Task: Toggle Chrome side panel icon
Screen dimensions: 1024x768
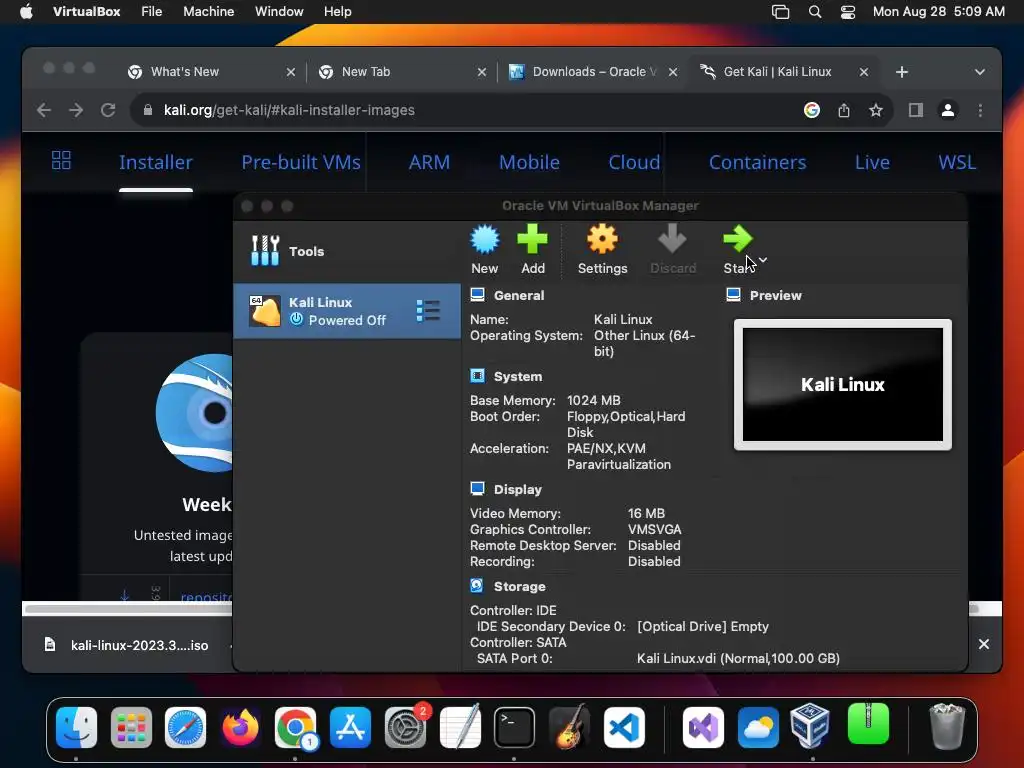Action: [x=916, y=110]
